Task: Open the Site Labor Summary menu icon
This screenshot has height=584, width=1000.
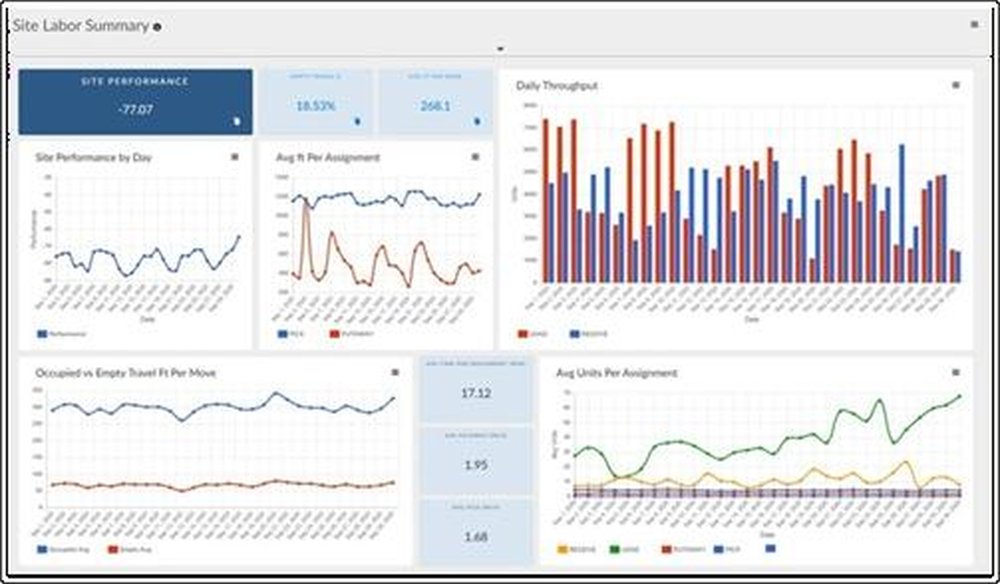Action: click(974, 24)
